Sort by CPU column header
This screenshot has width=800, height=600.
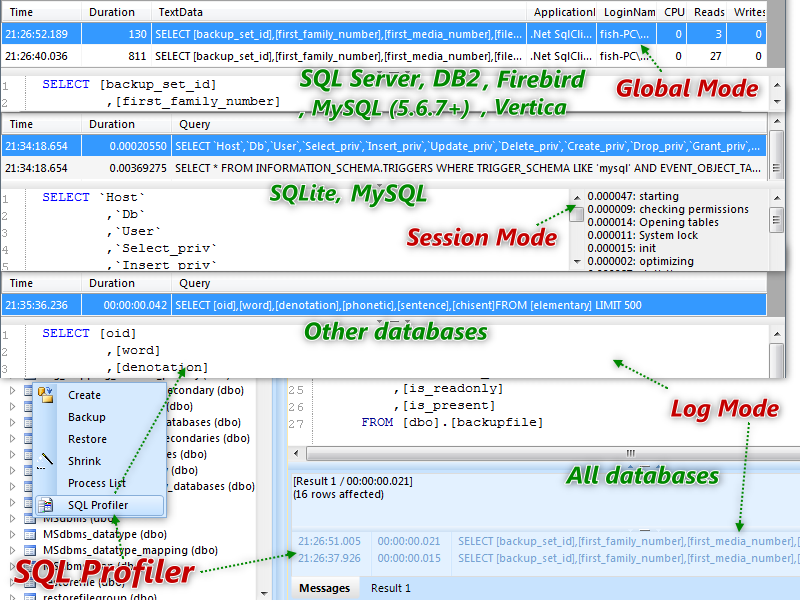point(674,12)
